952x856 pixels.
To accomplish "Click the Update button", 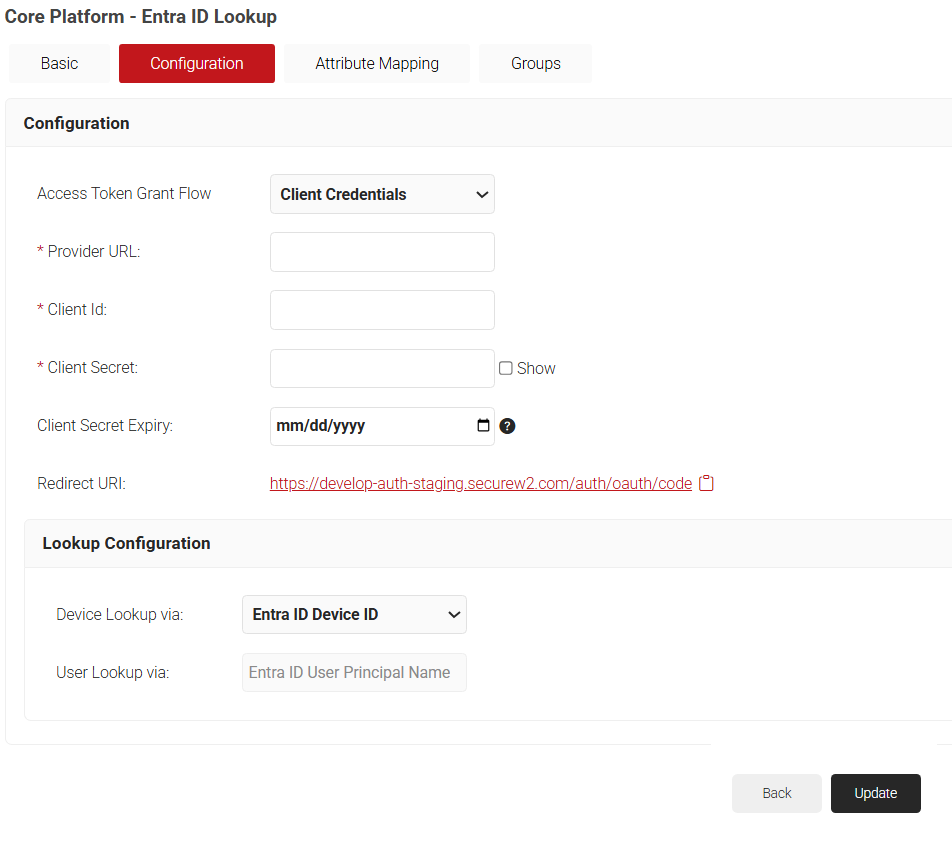I will coord(875,793).
